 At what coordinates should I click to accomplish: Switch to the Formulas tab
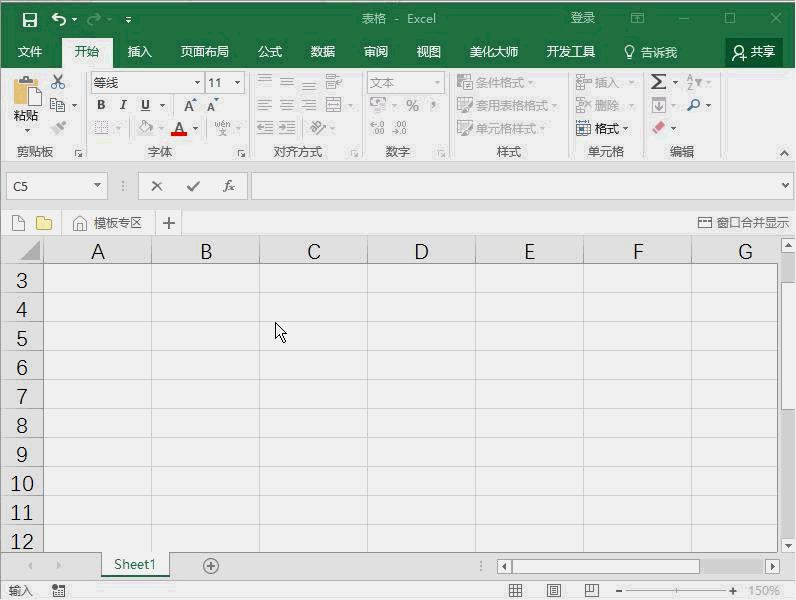pos(270,52)
